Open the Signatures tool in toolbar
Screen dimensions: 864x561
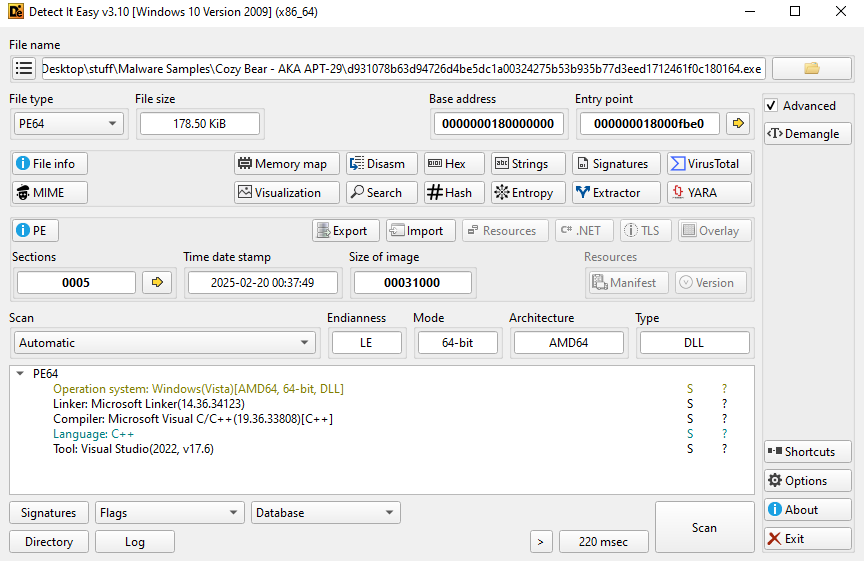tap(616, 164)
